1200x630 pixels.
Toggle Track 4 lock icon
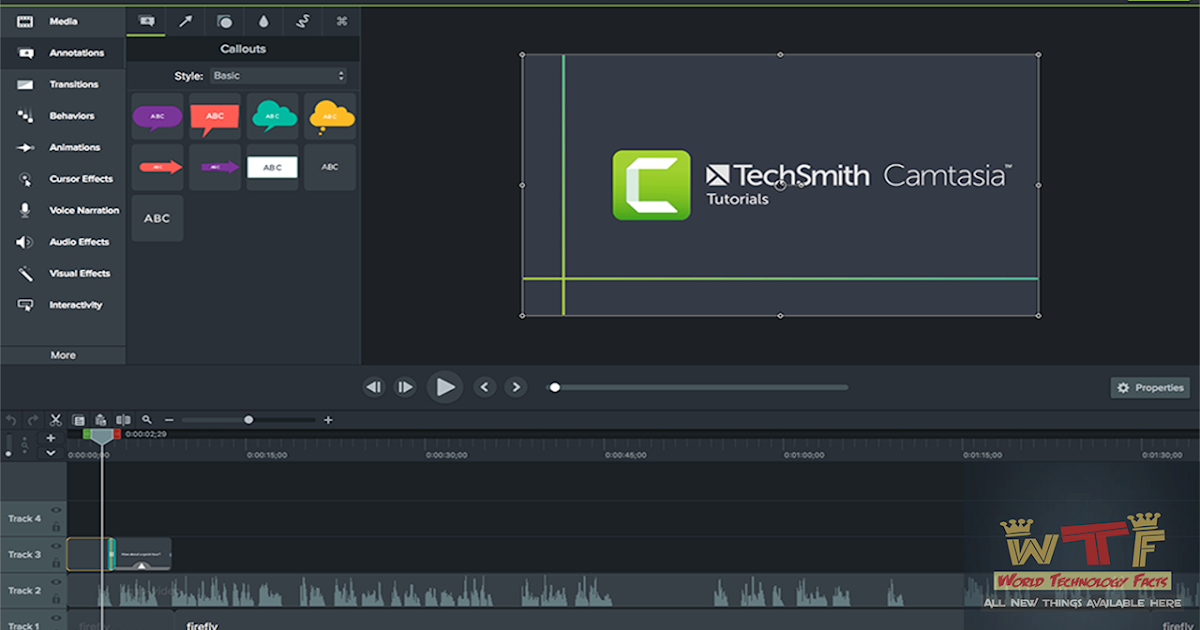tap(56, 526)
